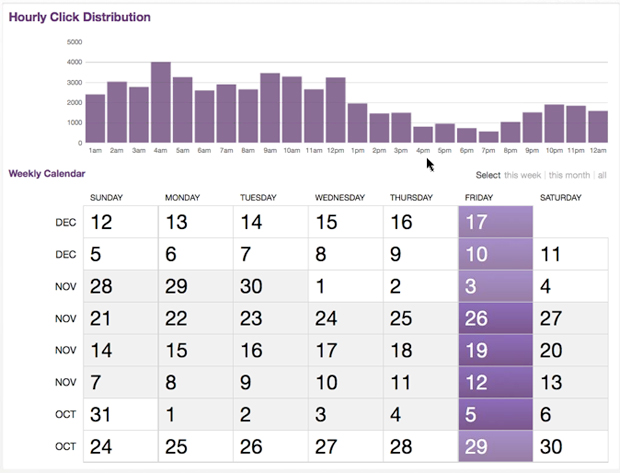
Task: Click Sunday December 12 in the calendar
Action: (120, 222)
